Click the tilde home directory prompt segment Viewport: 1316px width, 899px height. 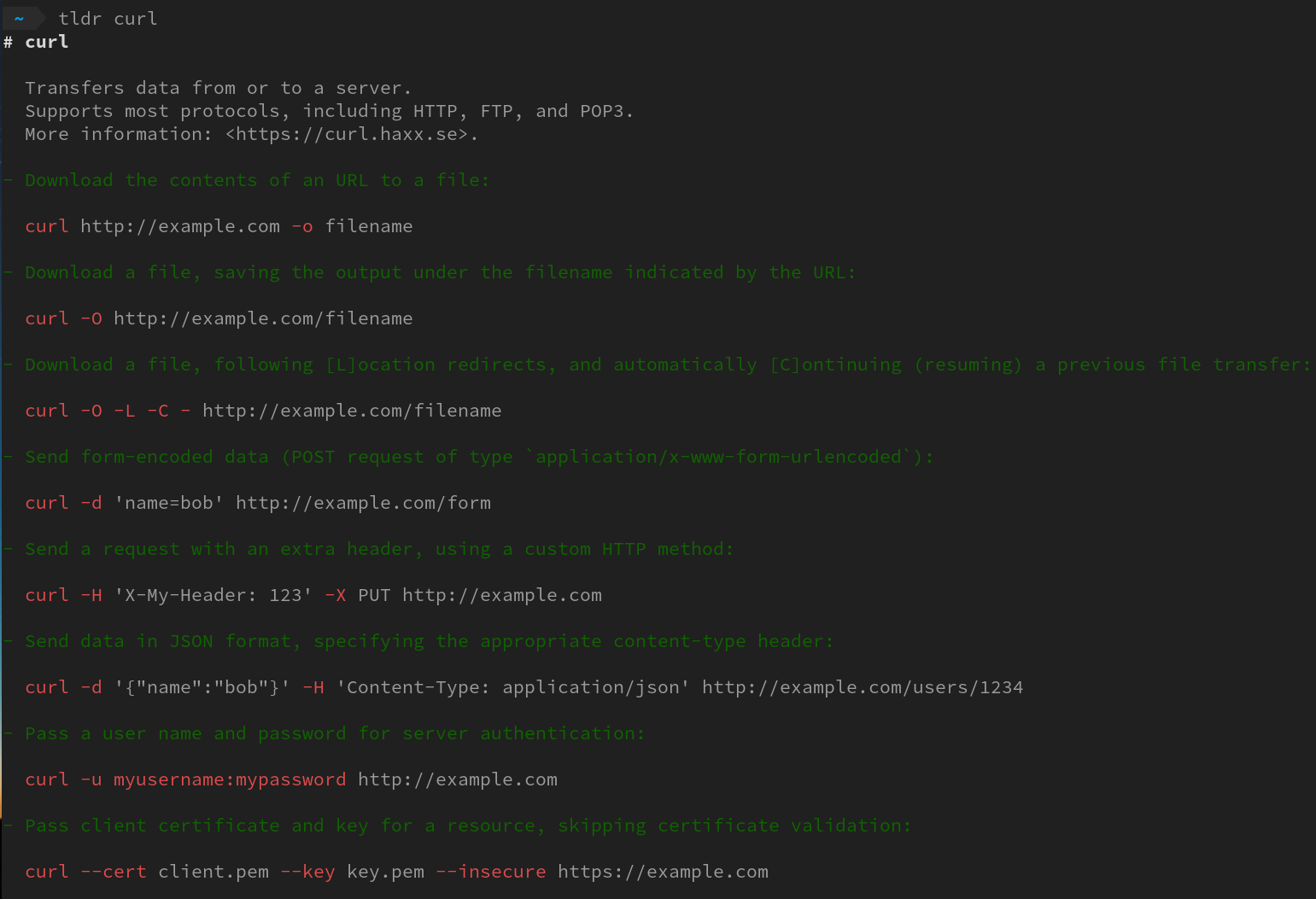19,19
